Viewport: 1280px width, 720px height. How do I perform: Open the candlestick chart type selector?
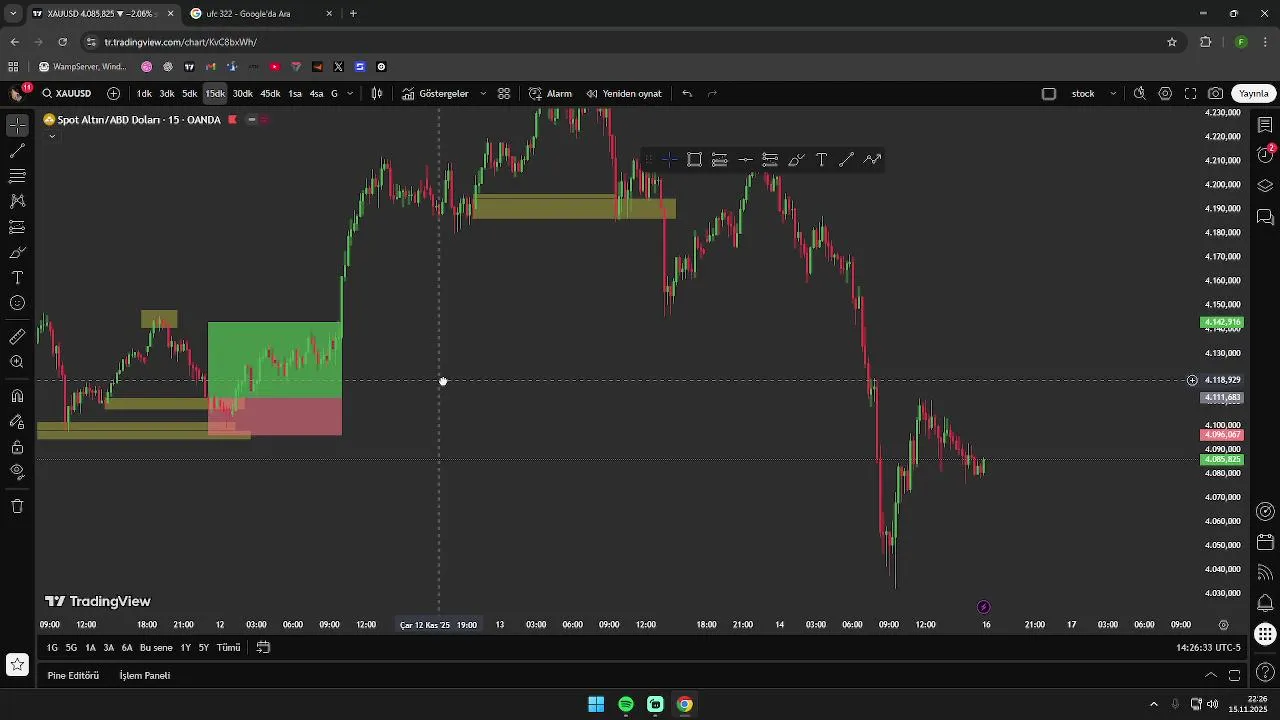(x=377, y=93)
